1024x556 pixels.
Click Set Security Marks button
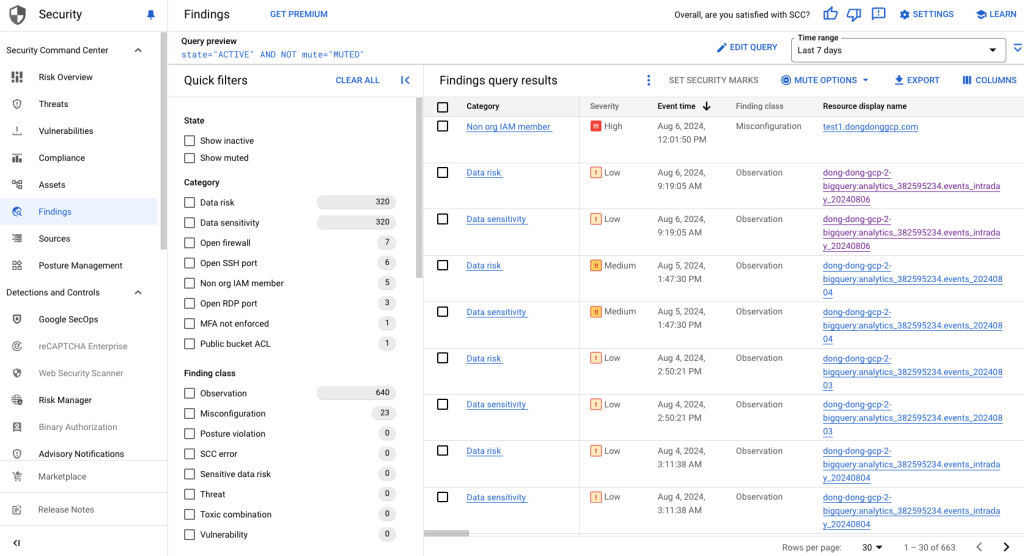pyautogui.click(x=713, y=80)
